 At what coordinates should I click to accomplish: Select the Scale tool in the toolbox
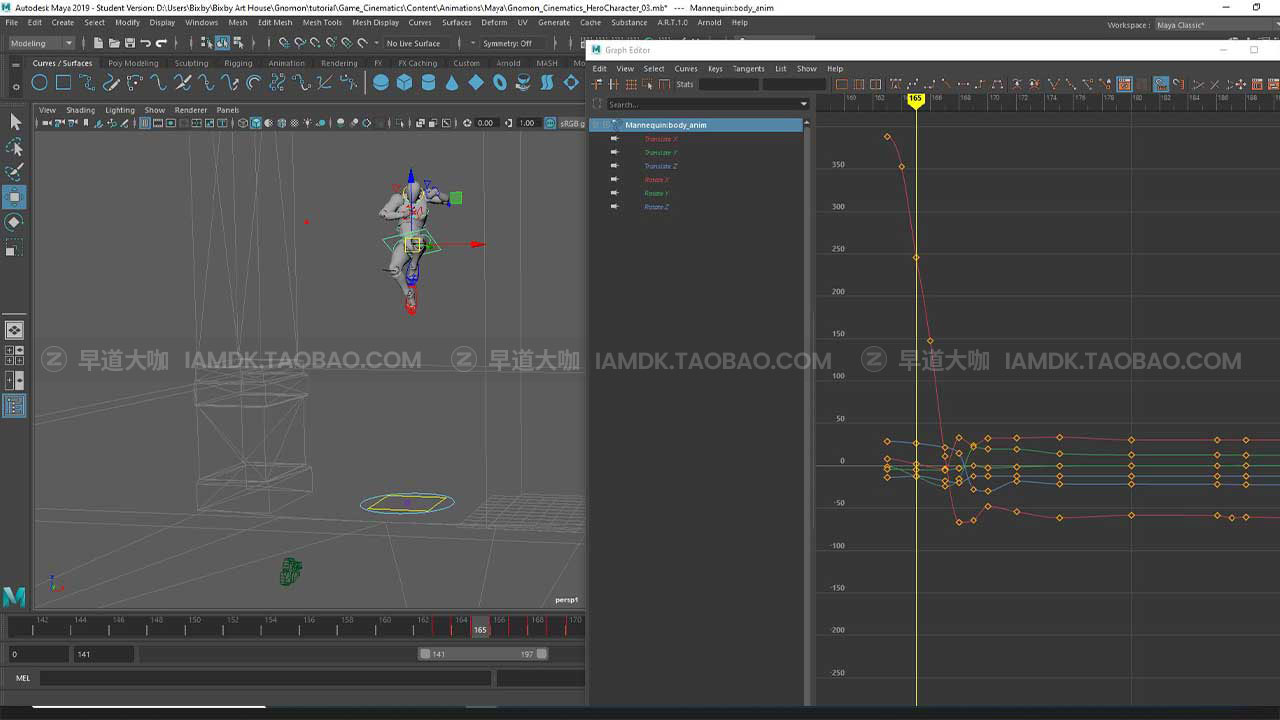pyautogui.click(x=14, y=250)
